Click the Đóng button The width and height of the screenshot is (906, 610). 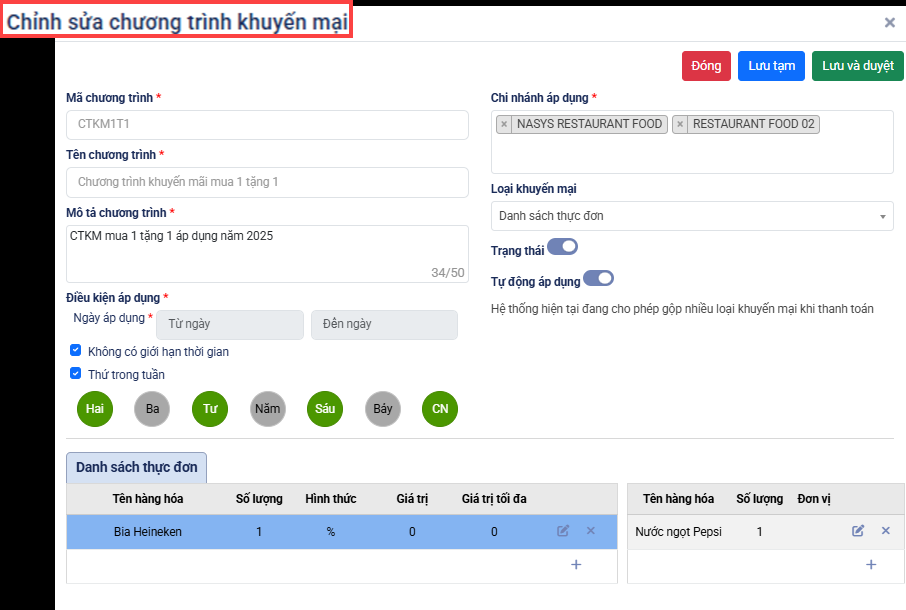pos(706,66)
